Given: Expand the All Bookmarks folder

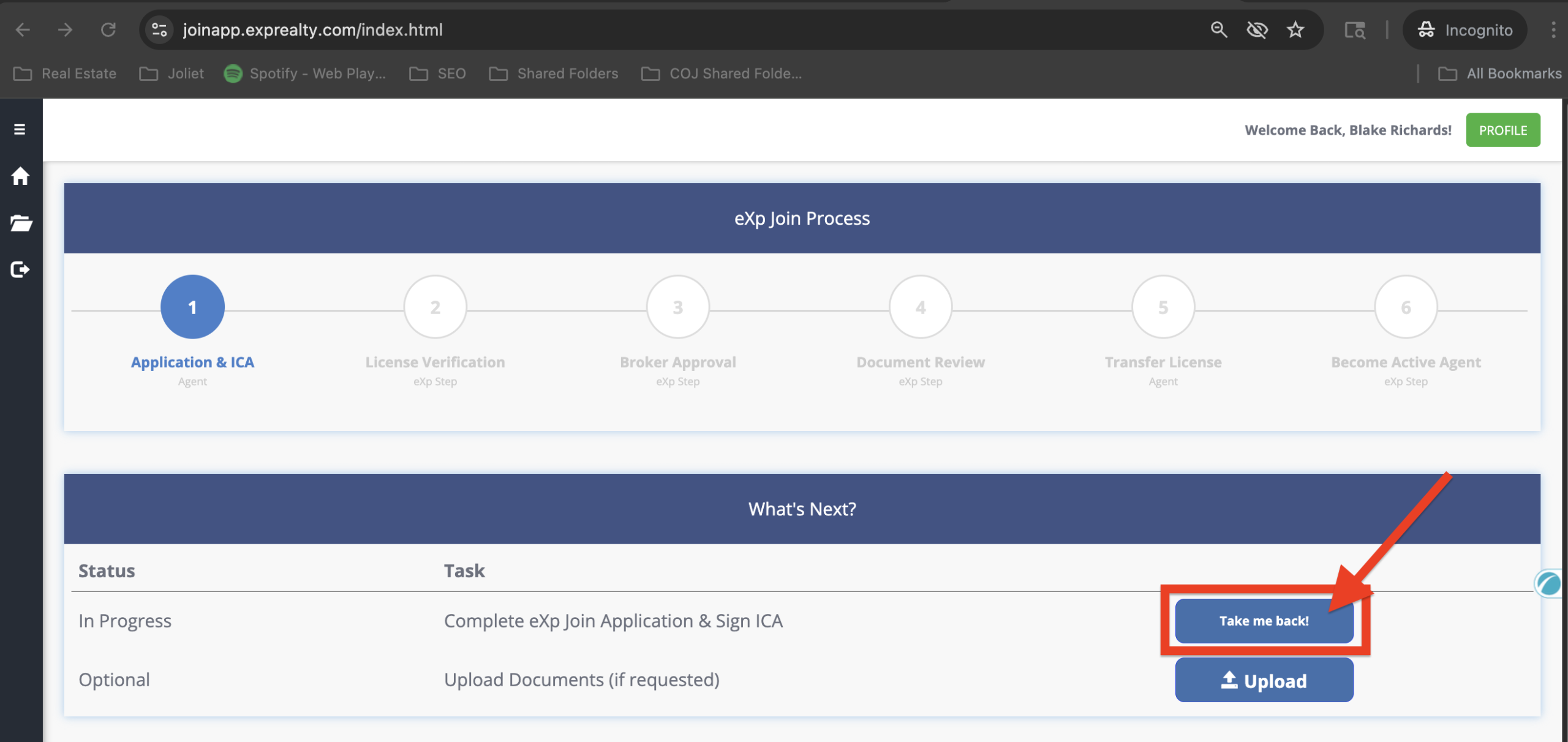Looking at the screenshot, I should (x=1500, y=73).
